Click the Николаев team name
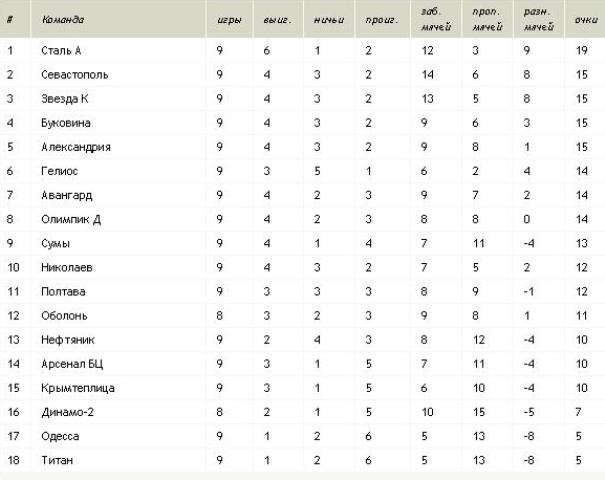 (x=67, y=267)
